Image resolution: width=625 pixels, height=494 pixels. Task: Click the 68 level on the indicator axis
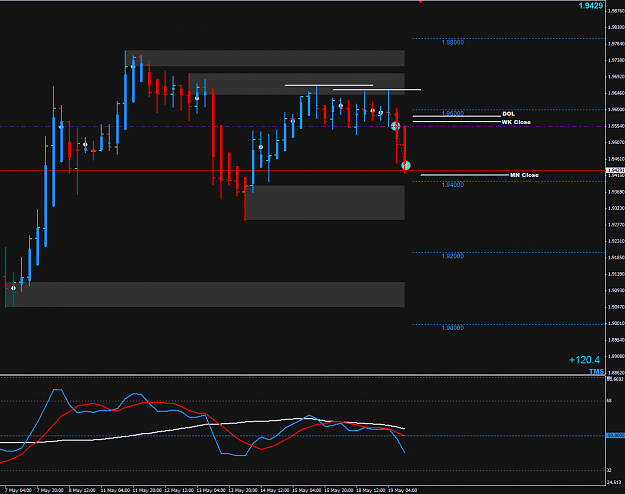pyautogui.click(x=609, y=401)
